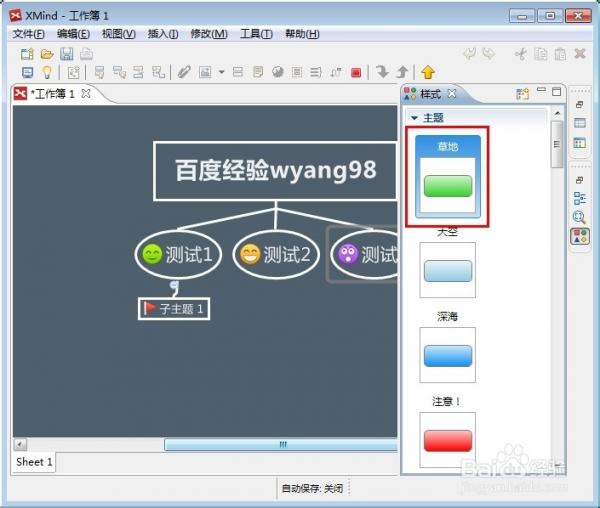Select the 测试2 topic node

(276, 254)
